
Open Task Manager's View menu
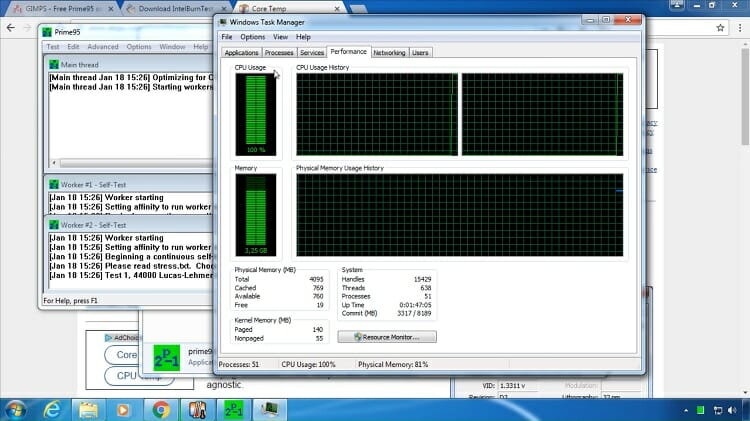pyautogui.click(x=280, y=37)
